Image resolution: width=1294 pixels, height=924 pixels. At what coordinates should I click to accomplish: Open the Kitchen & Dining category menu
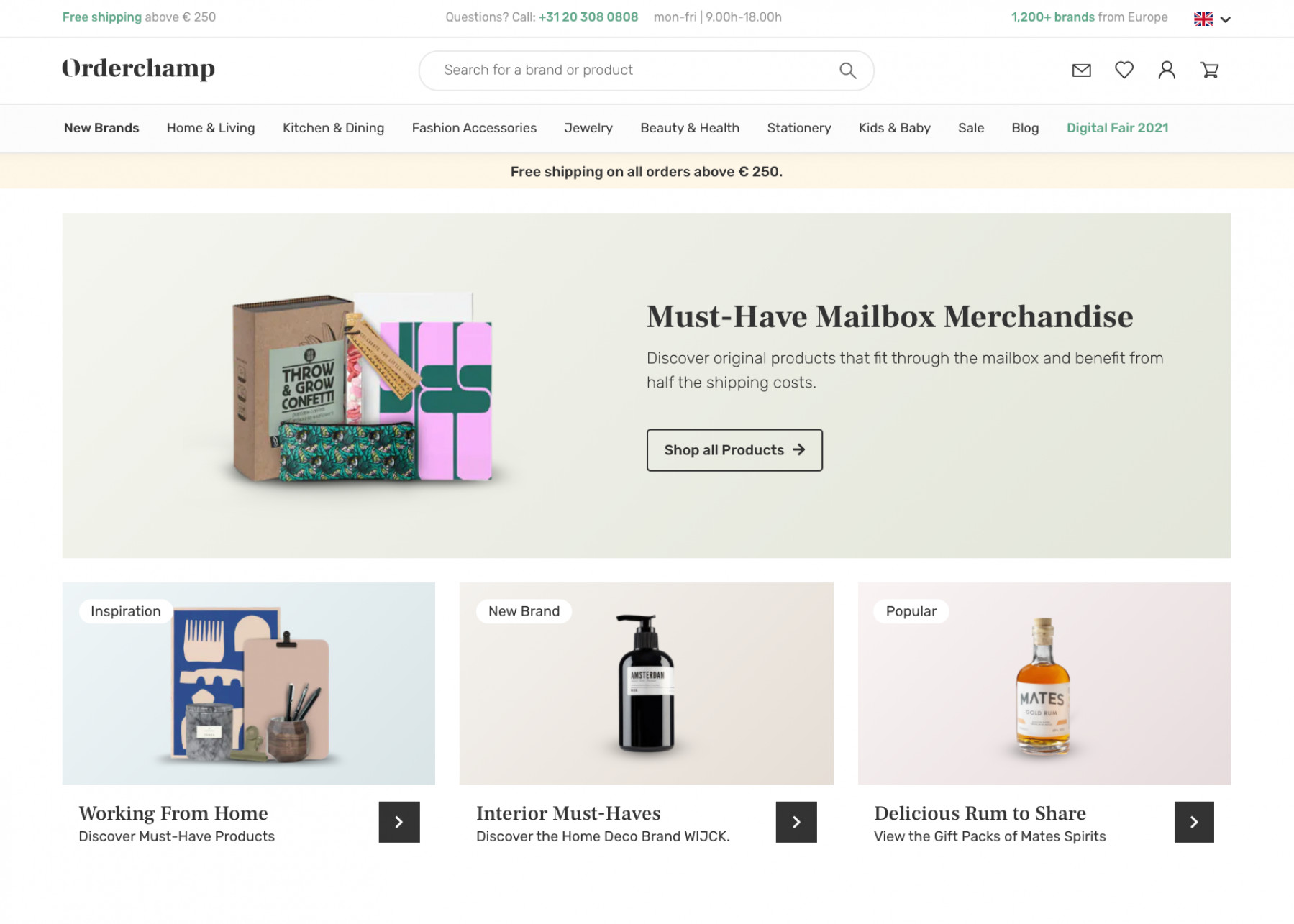tap(333, 128)
